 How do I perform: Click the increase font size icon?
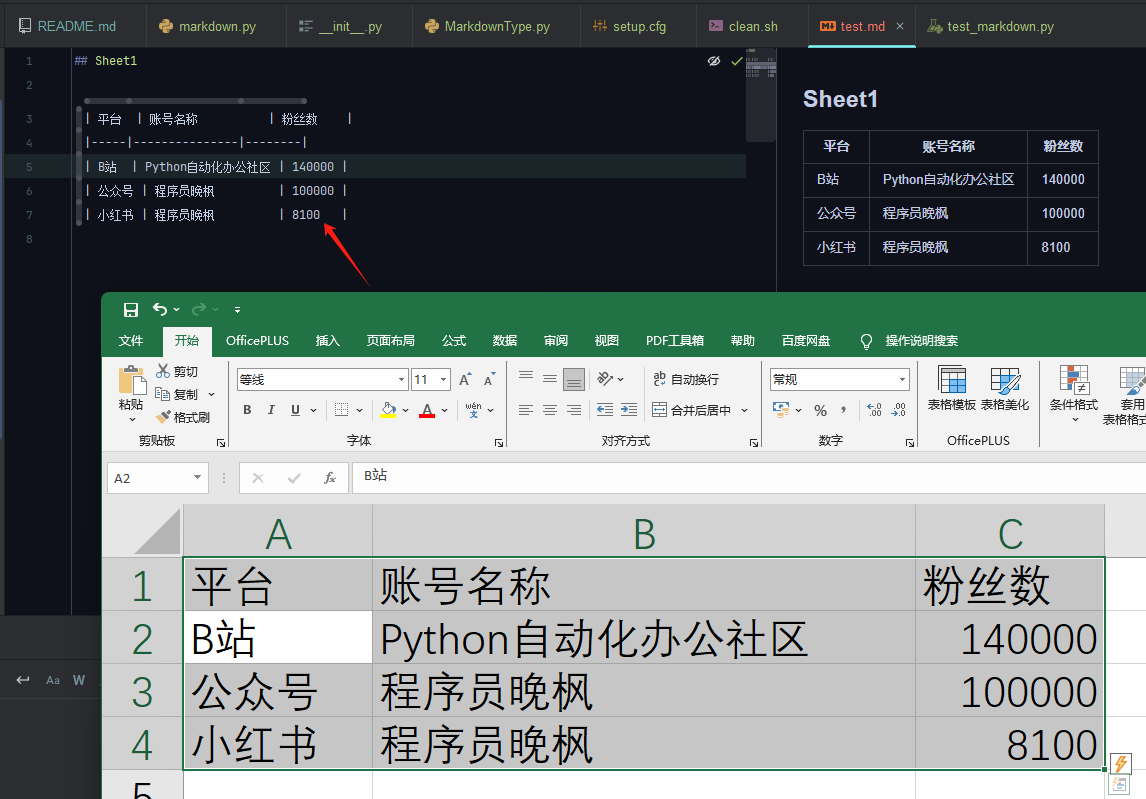point(466,379)
